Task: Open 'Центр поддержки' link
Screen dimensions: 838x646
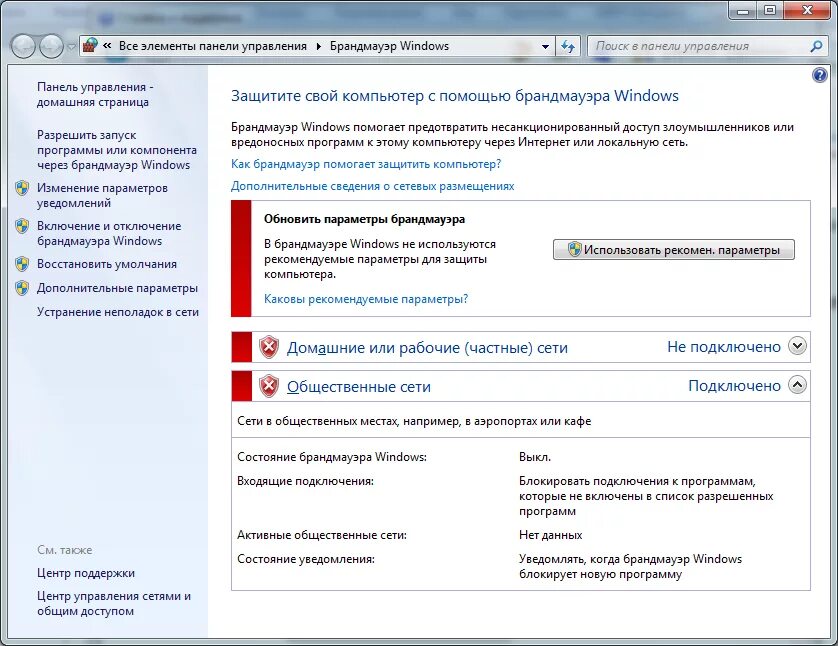Action: click(86, 573)
